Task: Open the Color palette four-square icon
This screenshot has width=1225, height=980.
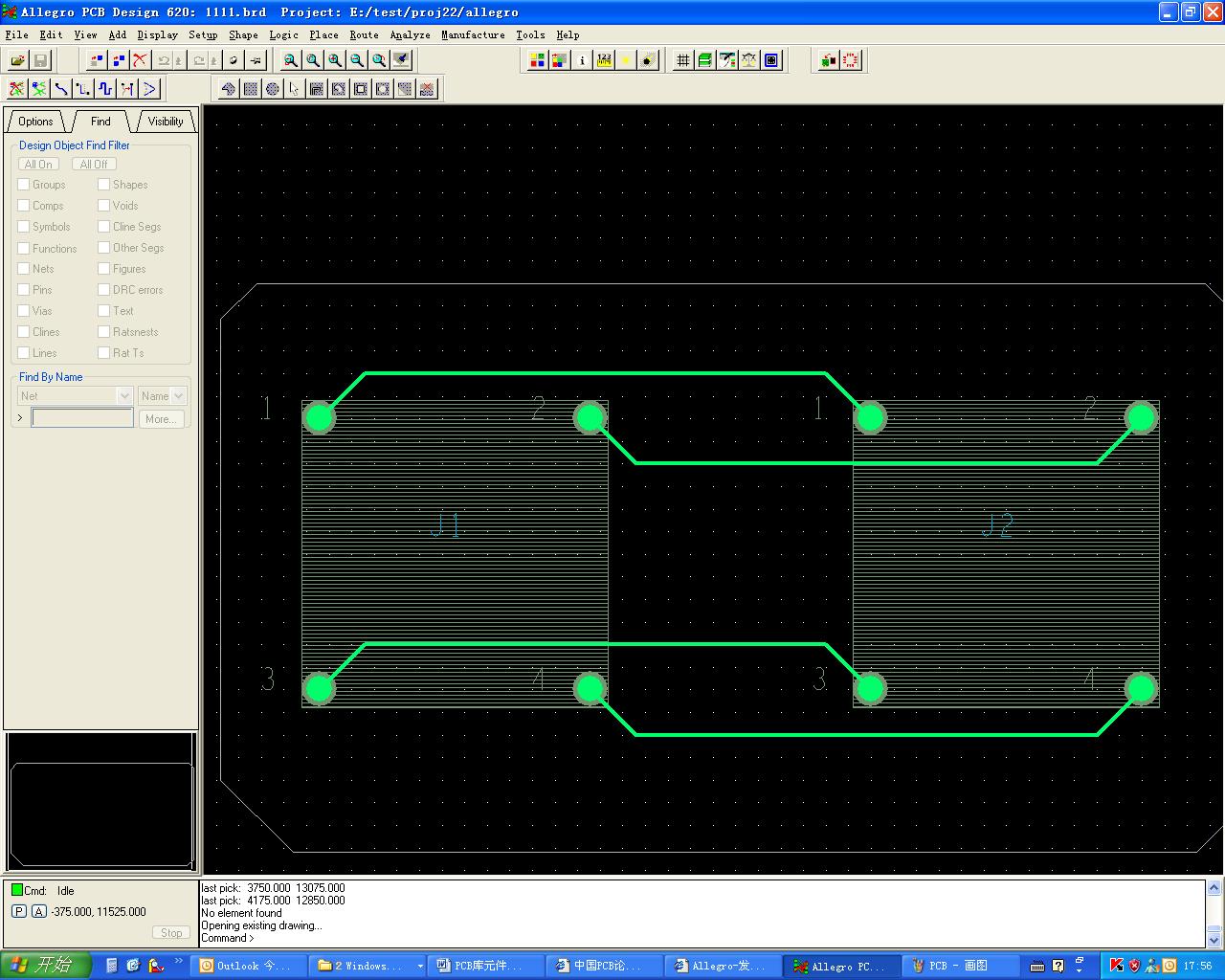Action: click(x=538, y=60)
